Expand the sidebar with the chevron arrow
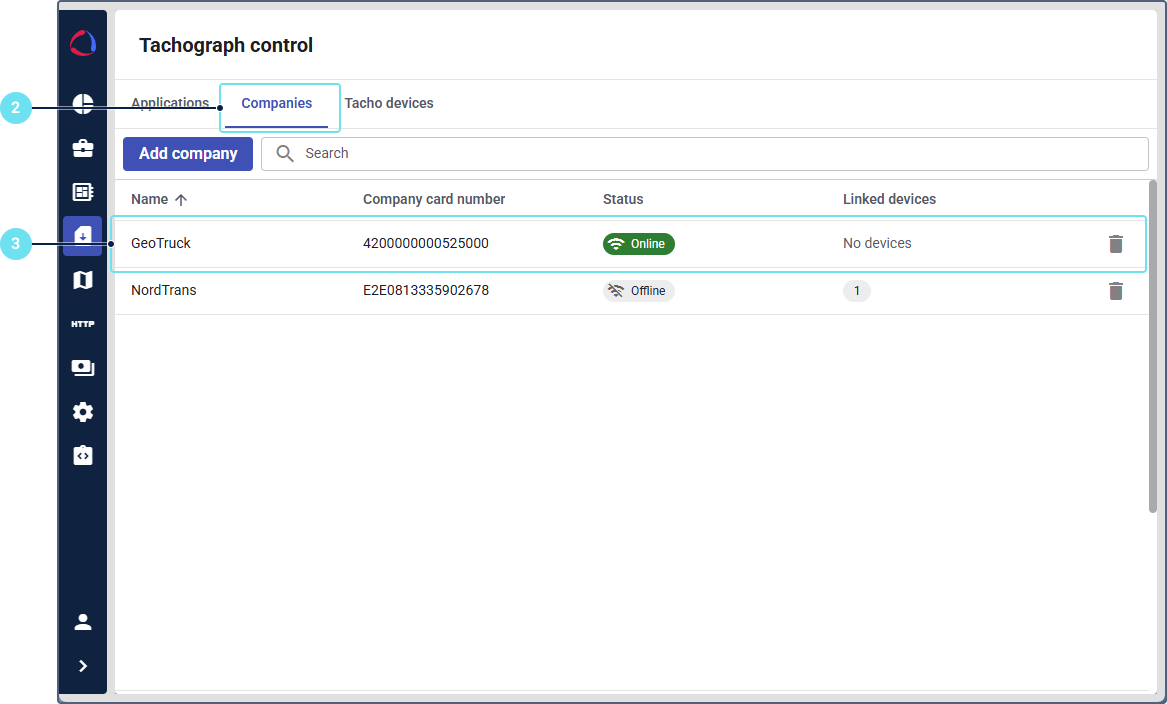Image resolution: width=1167 pixels, height=704 pixels. (x=83, y=666)
